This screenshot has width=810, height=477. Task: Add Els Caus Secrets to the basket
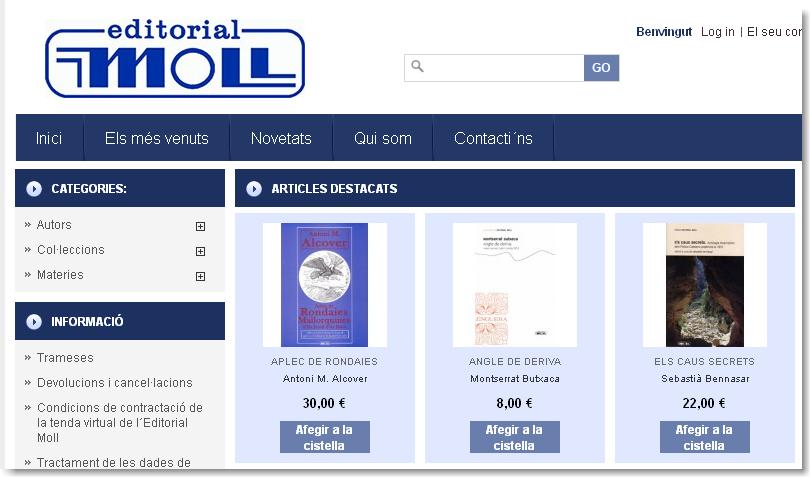(x=704, y=437)
